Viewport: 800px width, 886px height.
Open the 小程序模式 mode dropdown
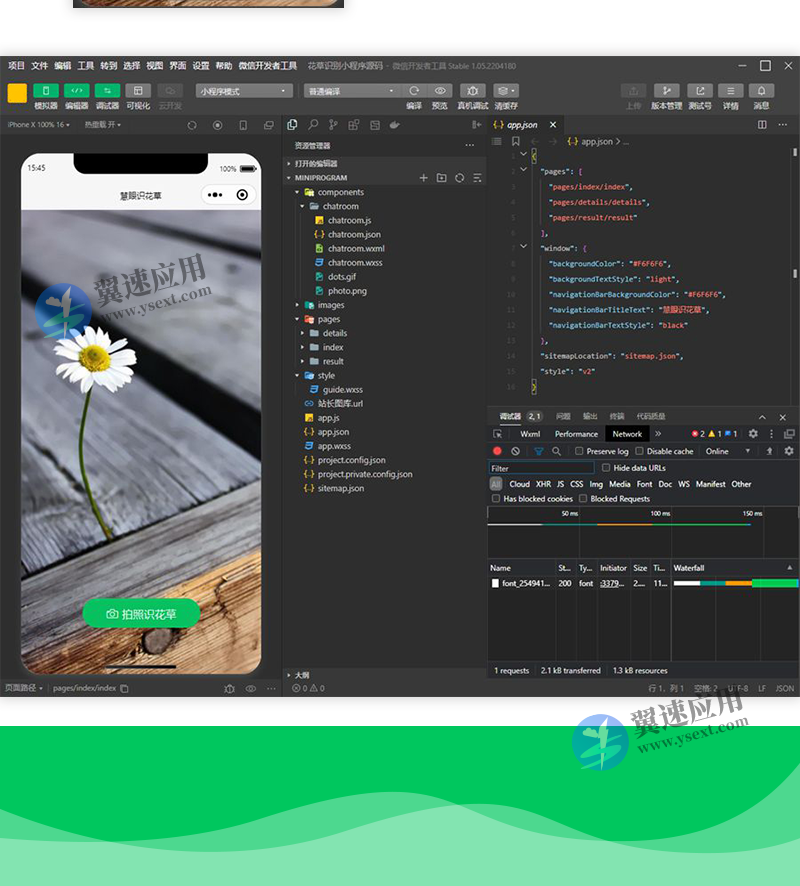pyautogui.click(x=243, y=91)
